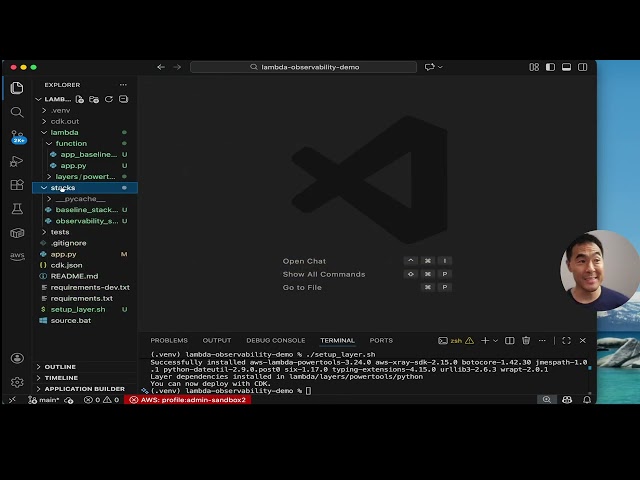The width and height of the screenshot is (640, 480).
Task: Open the .gitignore file
Action: (85, 243)
